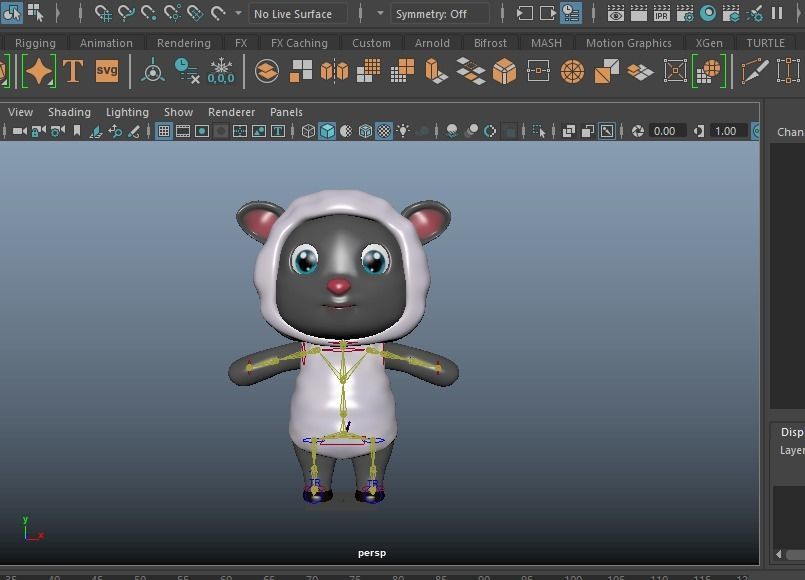Viewport: 805px width, 580px height.
Task: Enable snap to points magnet
Action: pos(149,13)
